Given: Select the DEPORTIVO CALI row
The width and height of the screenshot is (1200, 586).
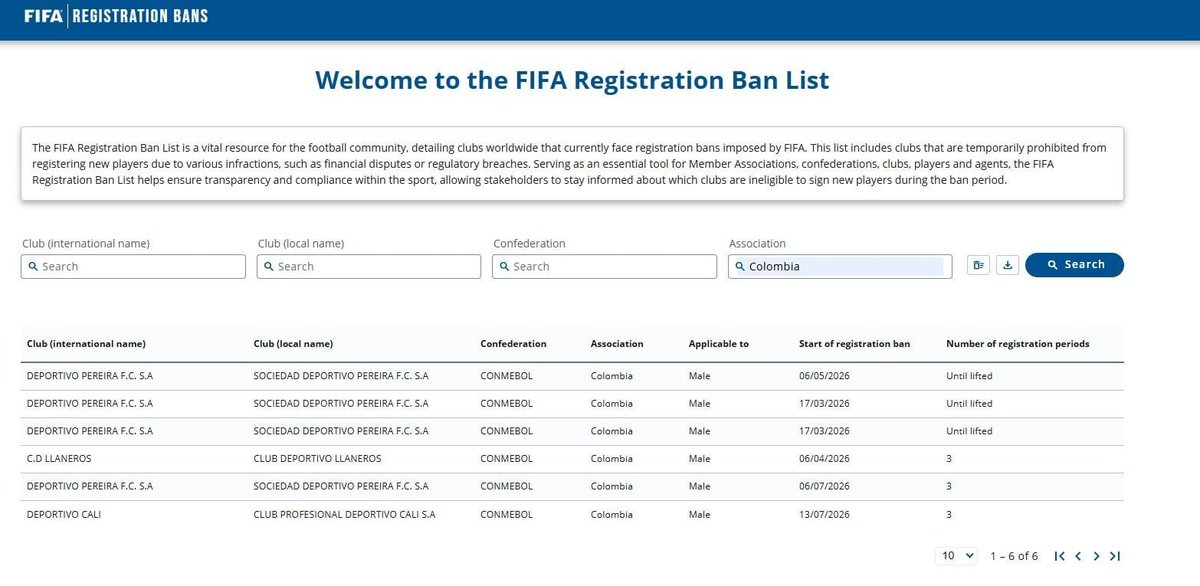Looking at the screenshot, I should (x=572, y=515).
